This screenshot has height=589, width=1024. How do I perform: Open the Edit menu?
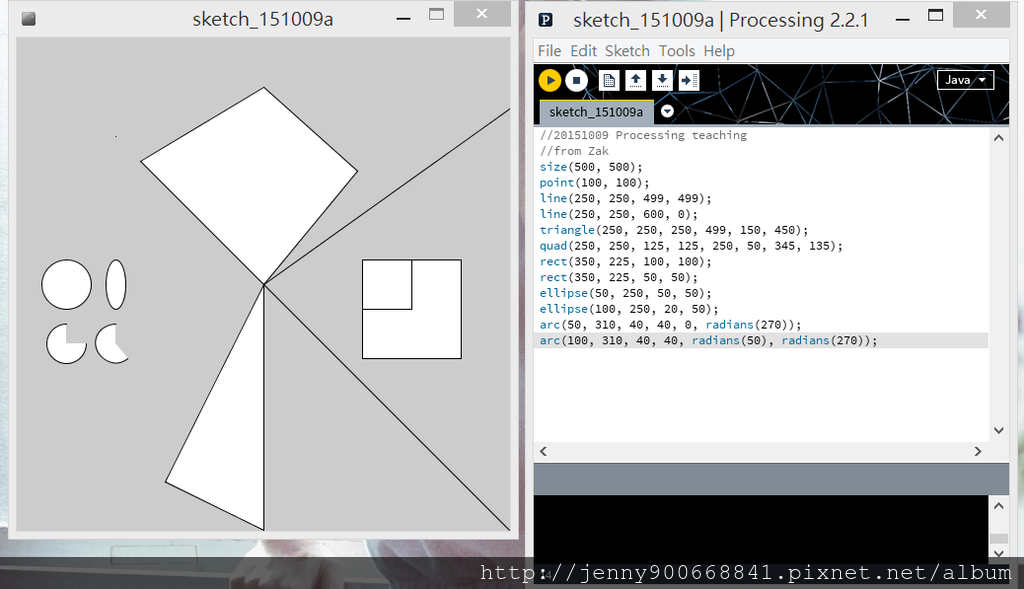click(x=583, y=51)
